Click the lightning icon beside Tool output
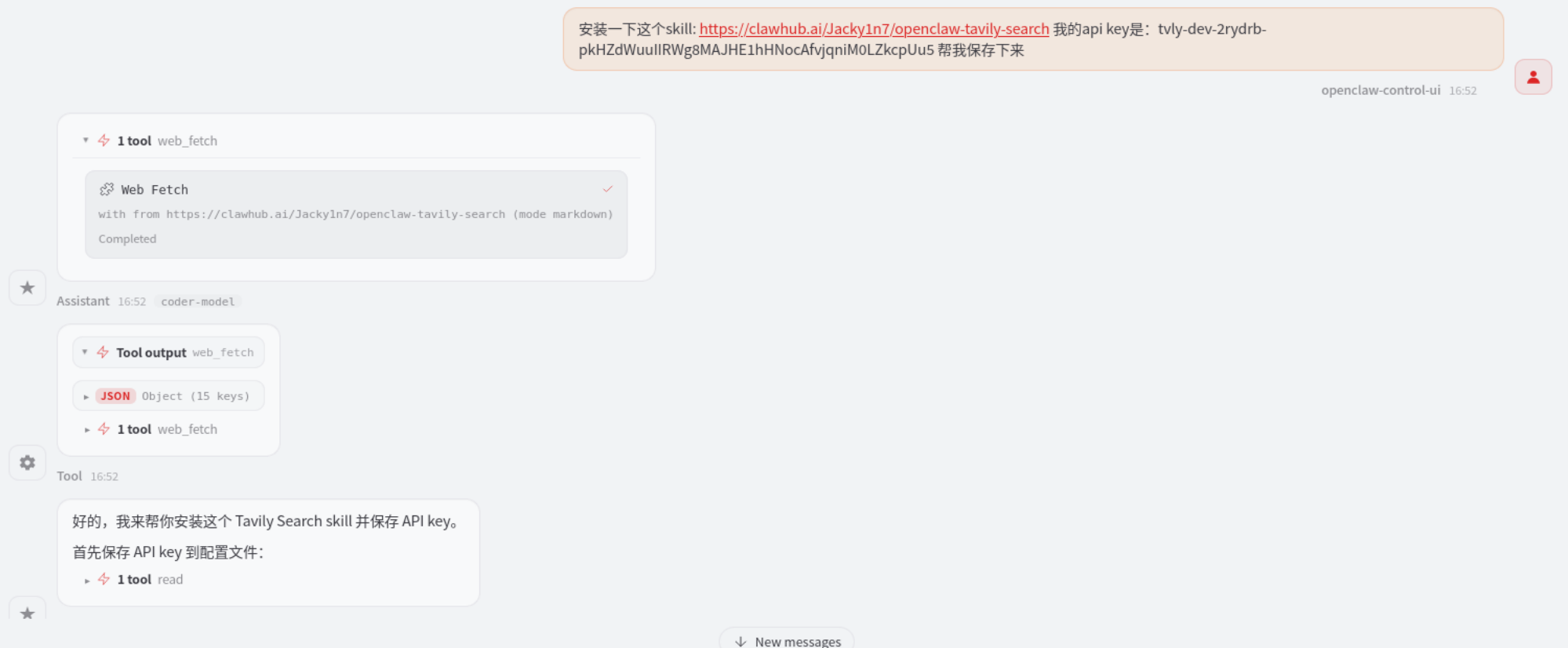Screen dimensions: 1568x648 103,352
